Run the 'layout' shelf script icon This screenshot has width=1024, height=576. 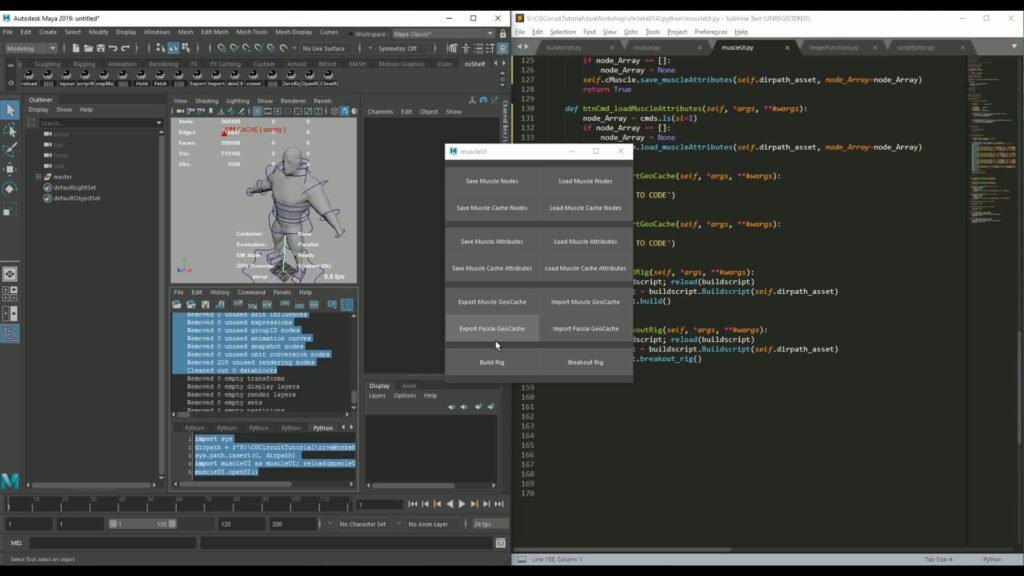tap(67, 78)
